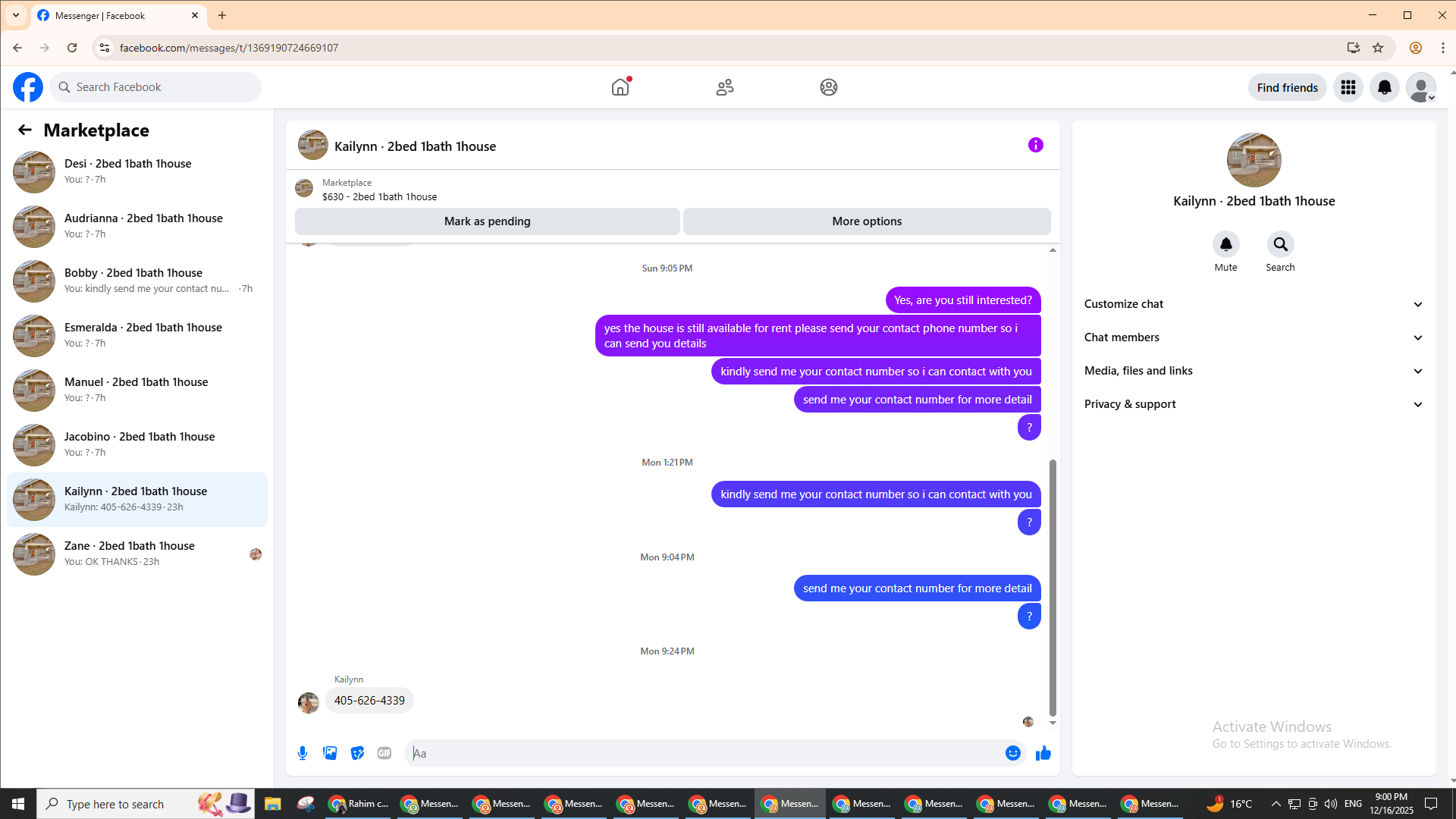Open the Jacobino 2bed 1bath conversation
The height and width of the screenshot is (819, 1456).
(x=137, y=444)
